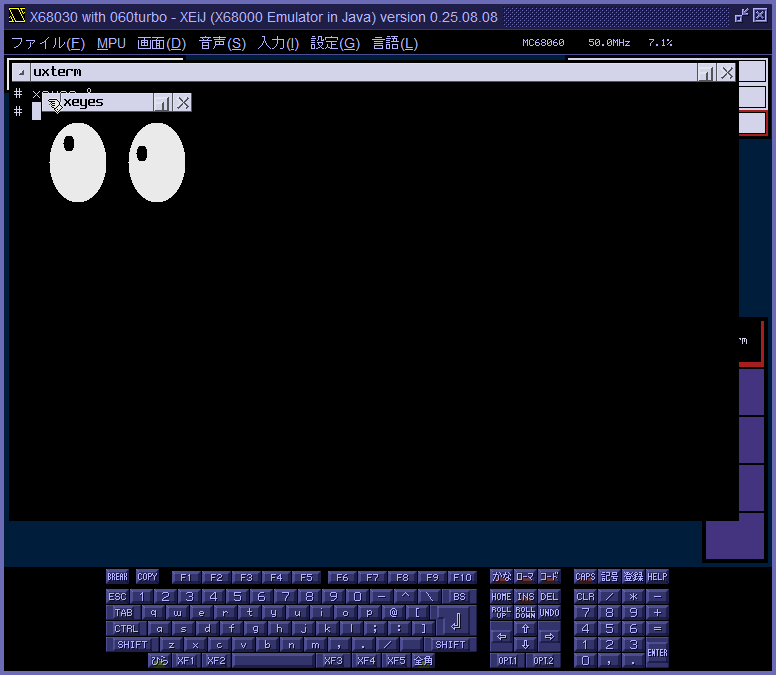Click the numpad 0 key
The image size is (776, 675).
coord(585,660)
